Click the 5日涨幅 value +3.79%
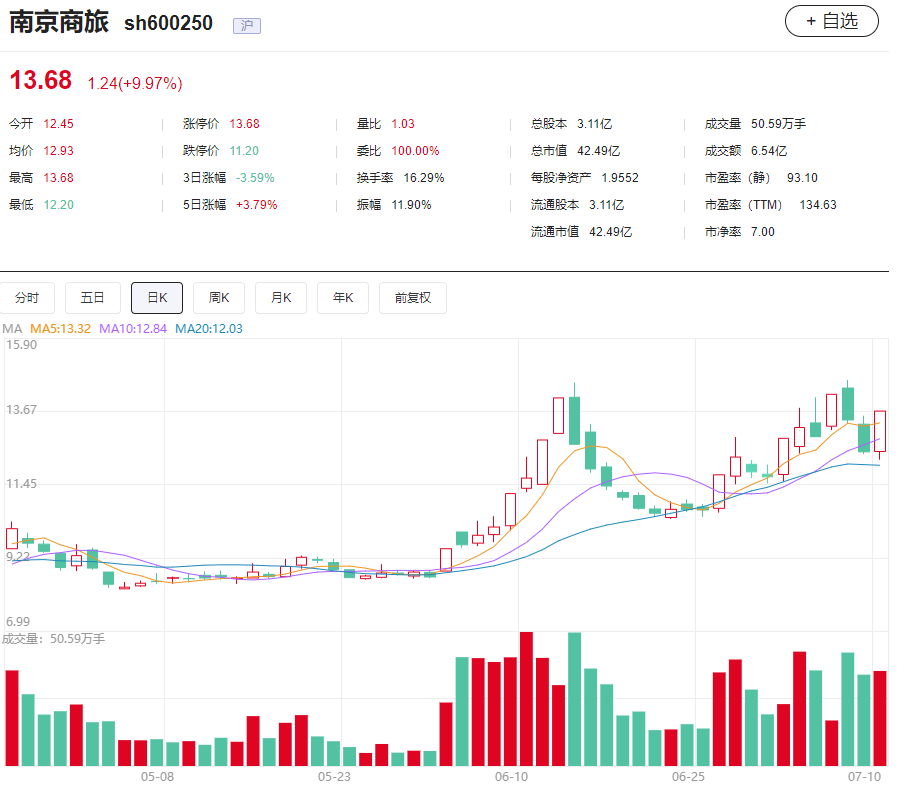The width and height of the screenshot is (897, 789). [x=256, y=204]
